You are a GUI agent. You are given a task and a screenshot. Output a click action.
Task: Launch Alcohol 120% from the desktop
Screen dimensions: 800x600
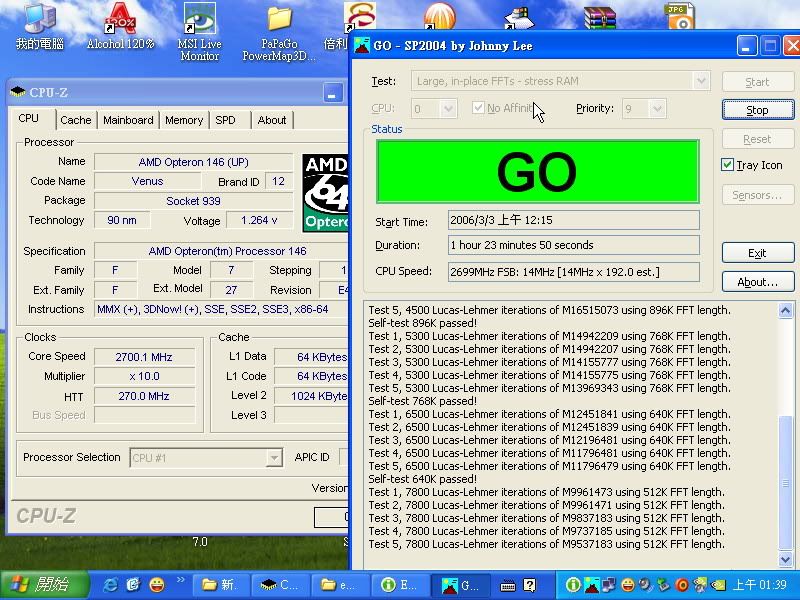(x=121, y=26)
